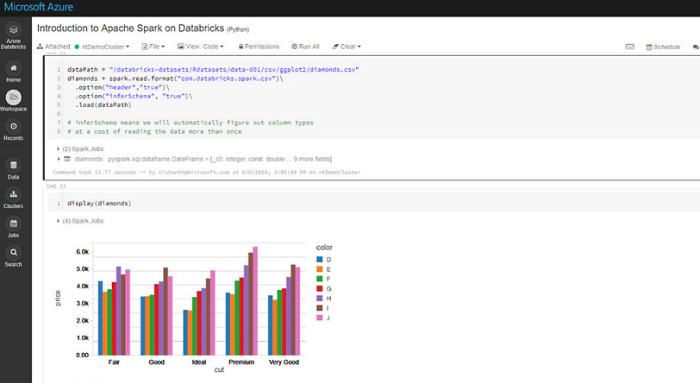Select legend color swatch I
Screen dimensions: 700x383
pyautogui.click(x=320, y=308)
